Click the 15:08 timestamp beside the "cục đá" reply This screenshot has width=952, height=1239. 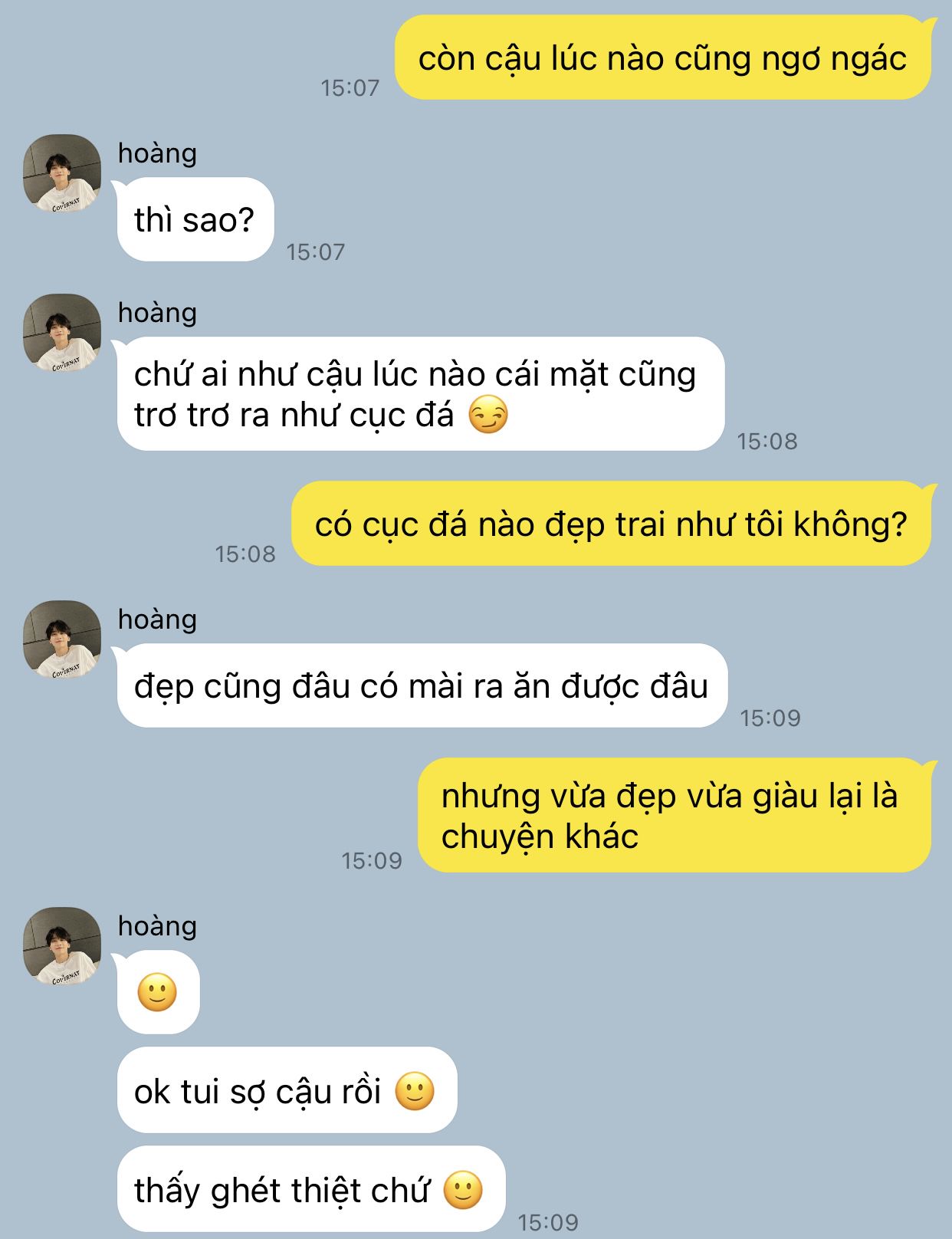point(767,441)
